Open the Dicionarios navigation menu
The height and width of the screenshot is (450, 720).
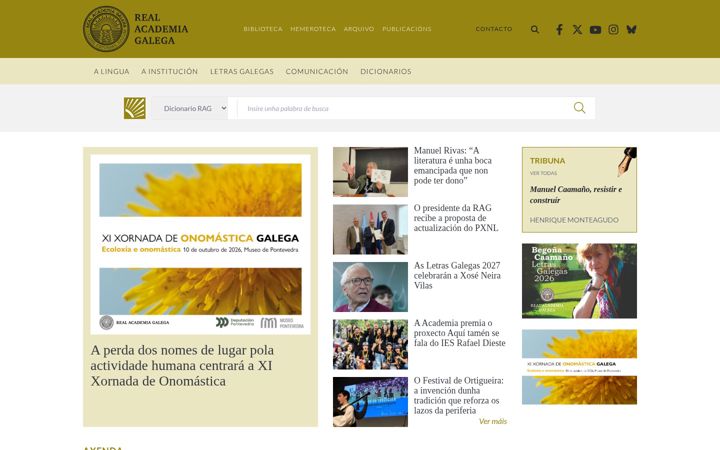386,72
